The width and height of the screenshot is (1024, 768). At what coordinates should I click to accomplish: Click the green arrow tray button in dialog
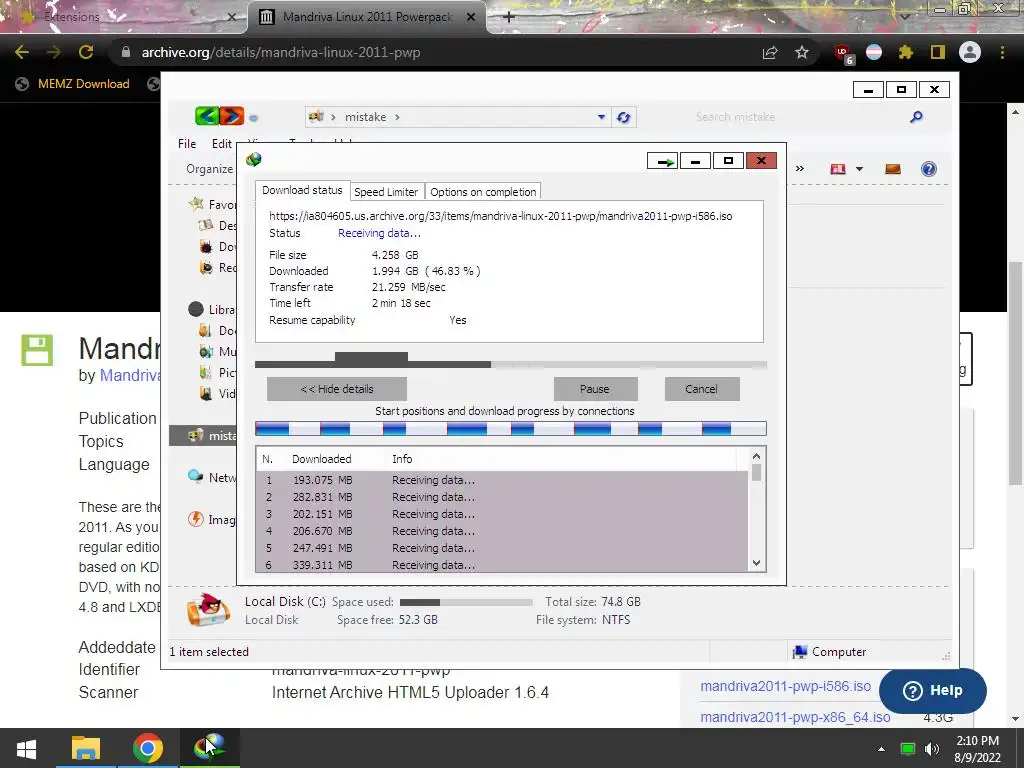pos(663,161)
